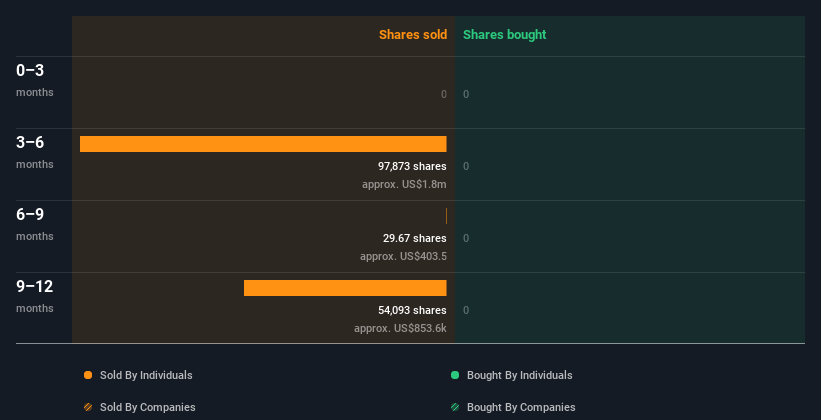The image size is (821, 420).
Task: Click the 9–12 months row label
Action: [x=35, y=296]
